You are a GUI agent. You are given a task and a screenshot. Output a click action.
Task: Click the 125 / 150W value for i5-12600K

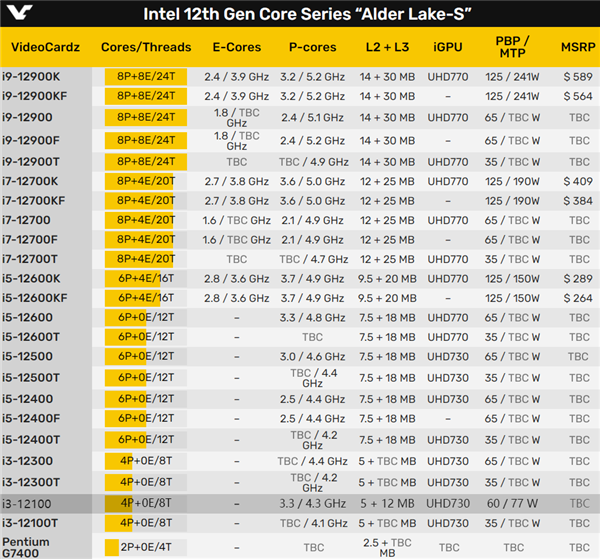coord(512,279)
